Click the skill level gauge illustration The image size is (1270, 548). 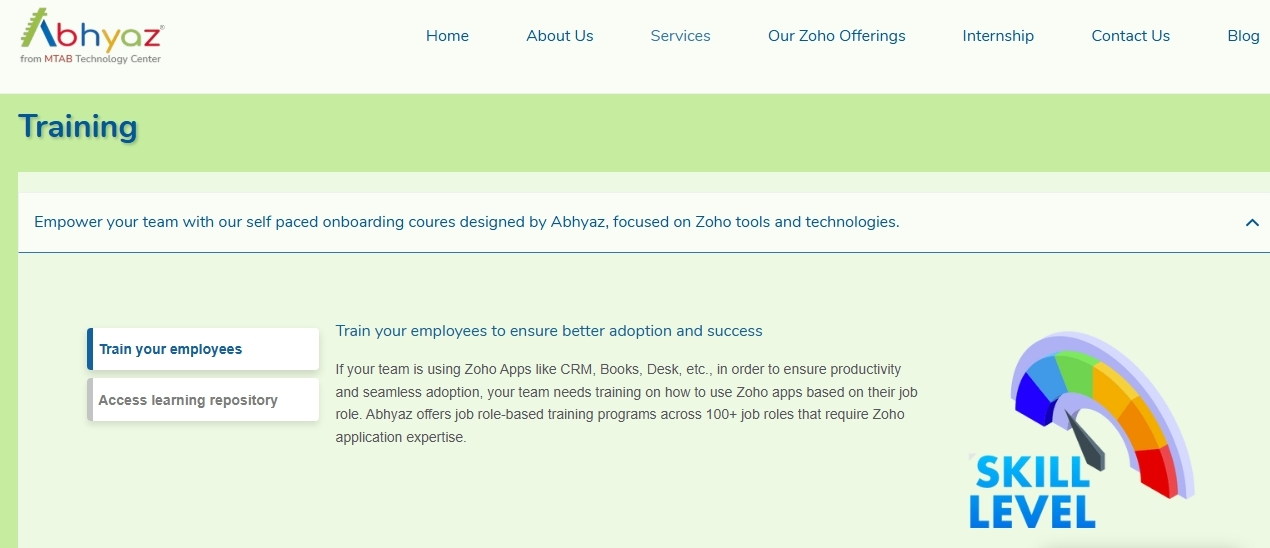[1083, 431]
